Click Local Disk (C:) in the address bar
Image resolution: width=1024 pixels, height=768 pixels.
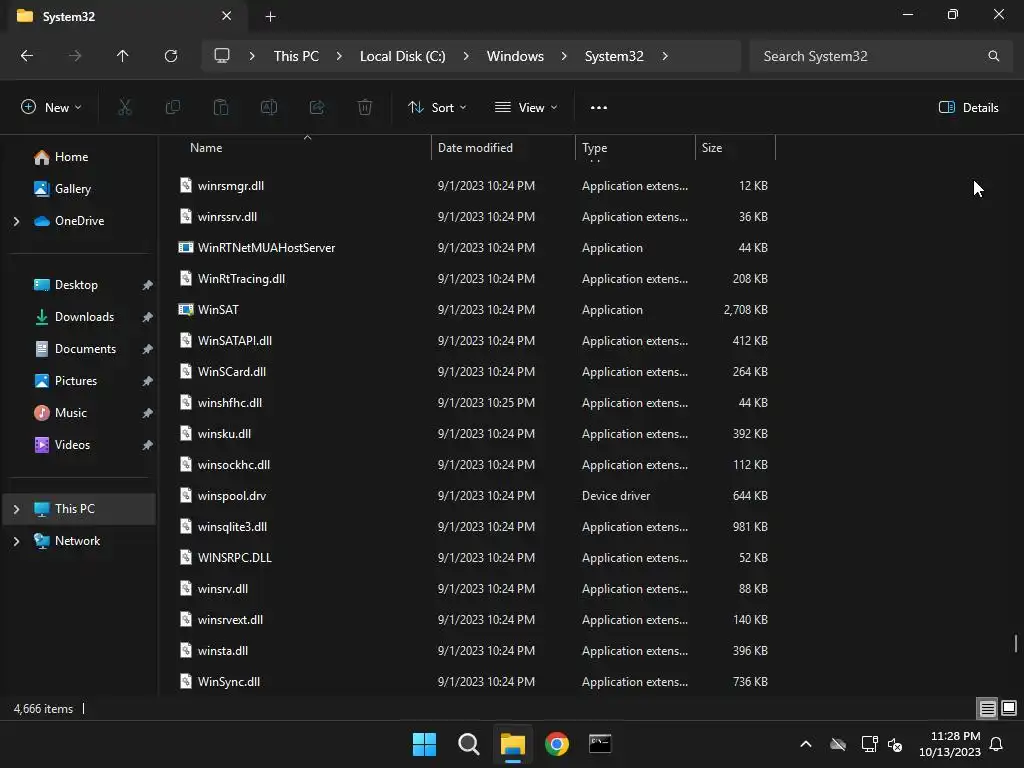point(402,56)
